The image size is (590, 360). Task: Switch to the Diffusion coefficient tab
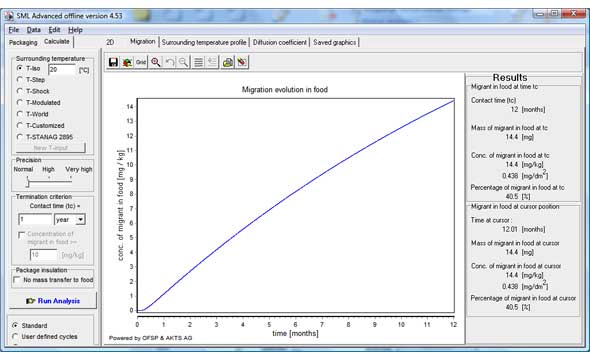click(x=280, y=43)
